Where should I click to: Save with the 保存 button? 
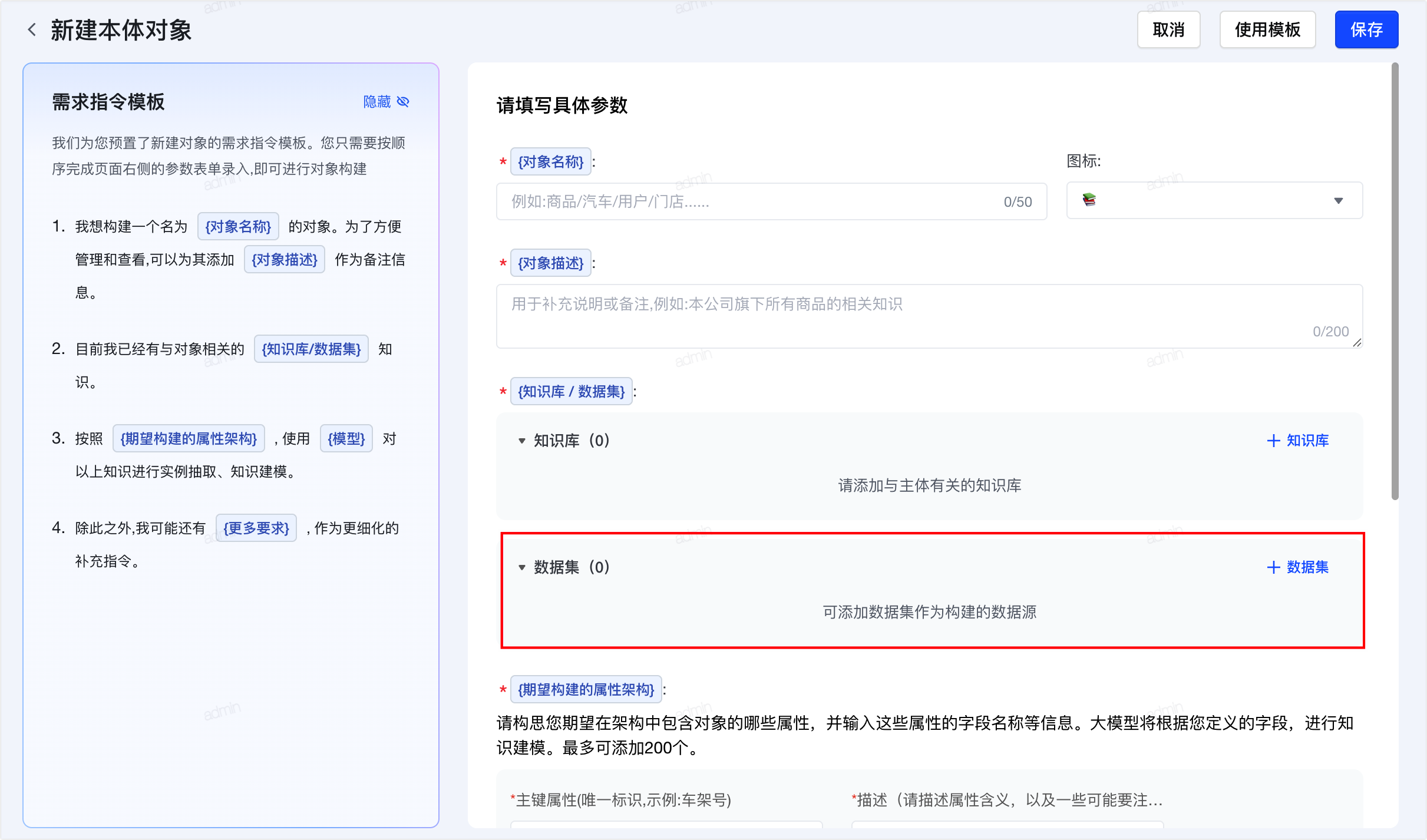click(x=1366, y=29)
